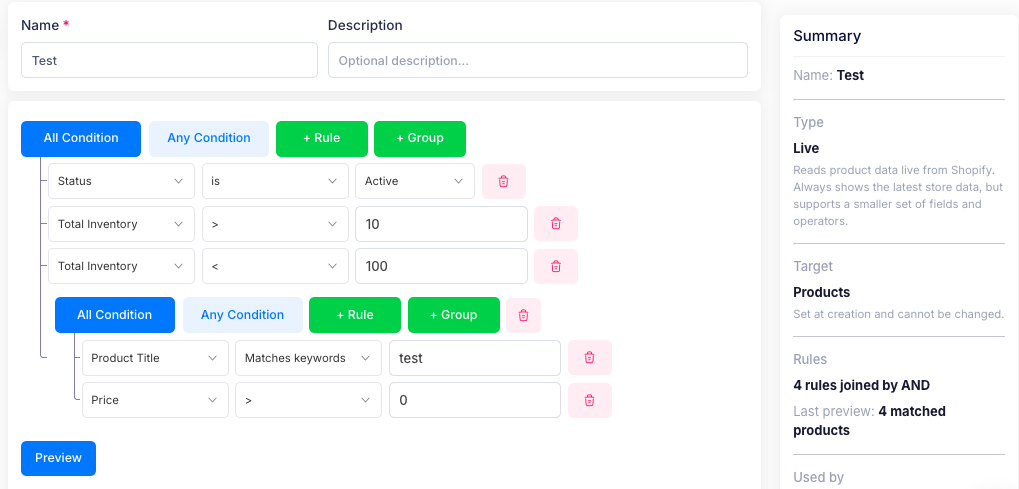Switch top-level group to Any Condition
1019x489 pixels.
(x=209, y=139)
